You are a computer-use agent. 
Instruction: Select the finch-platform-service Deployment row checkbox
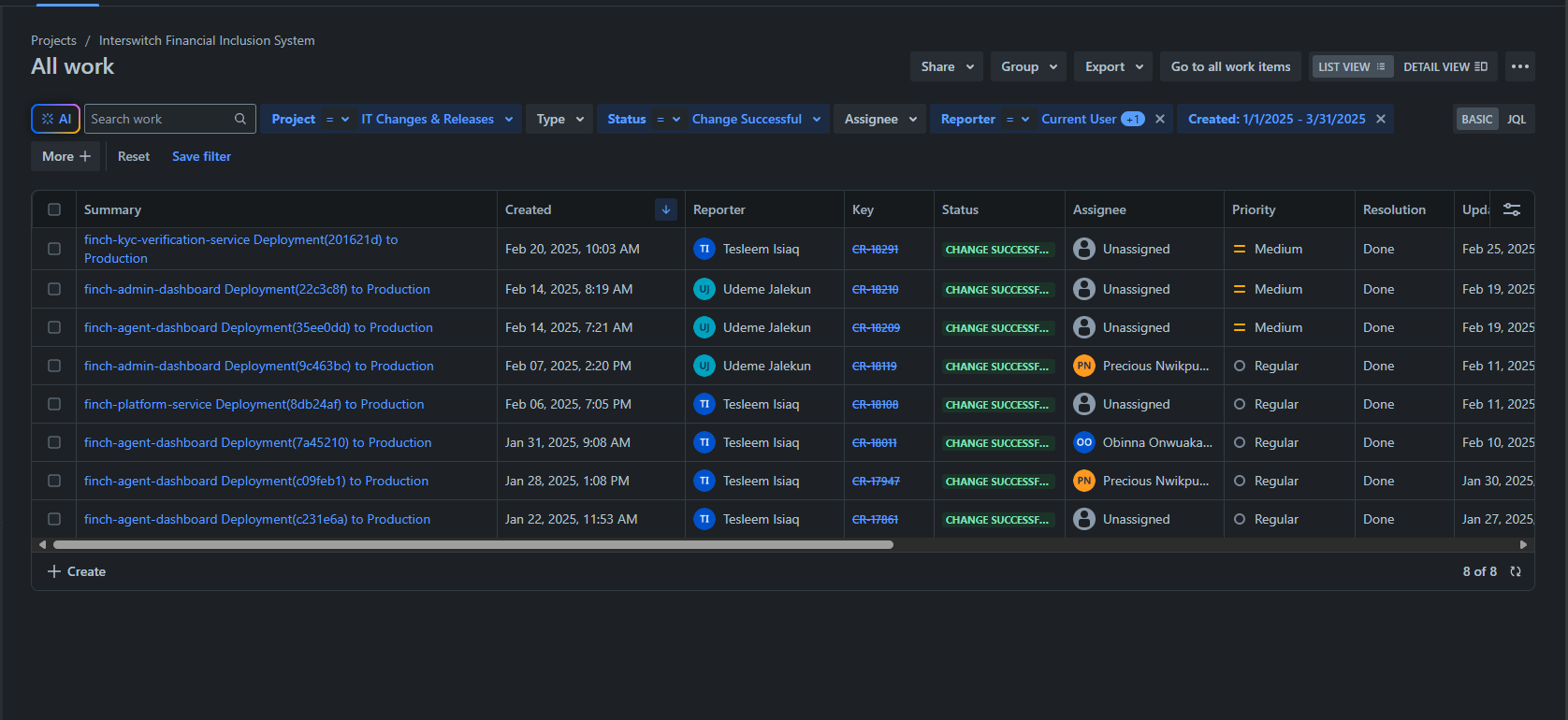click(x=54, y=404)
